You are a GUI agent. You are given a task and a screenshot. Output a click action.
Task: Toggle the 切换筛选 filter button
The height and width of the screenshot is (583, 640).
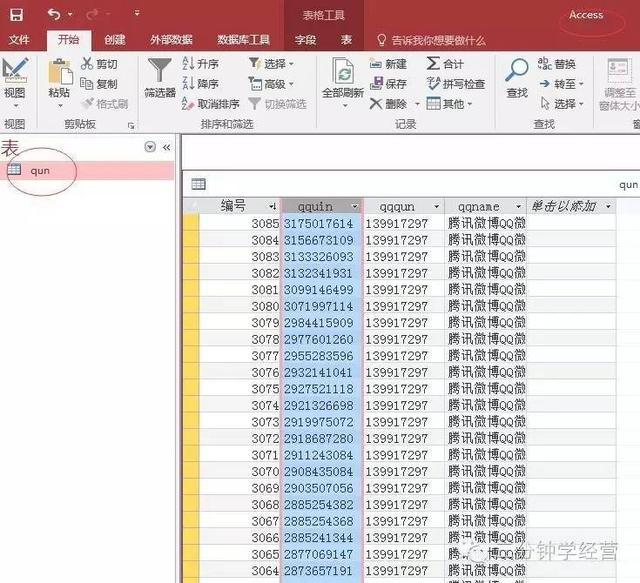coord(278,104)
